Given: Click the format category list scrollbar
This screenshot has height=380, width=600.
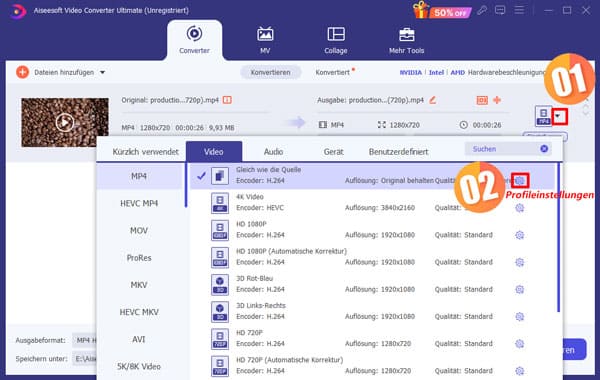Looking at the screenshot, I should coord(186,185).
